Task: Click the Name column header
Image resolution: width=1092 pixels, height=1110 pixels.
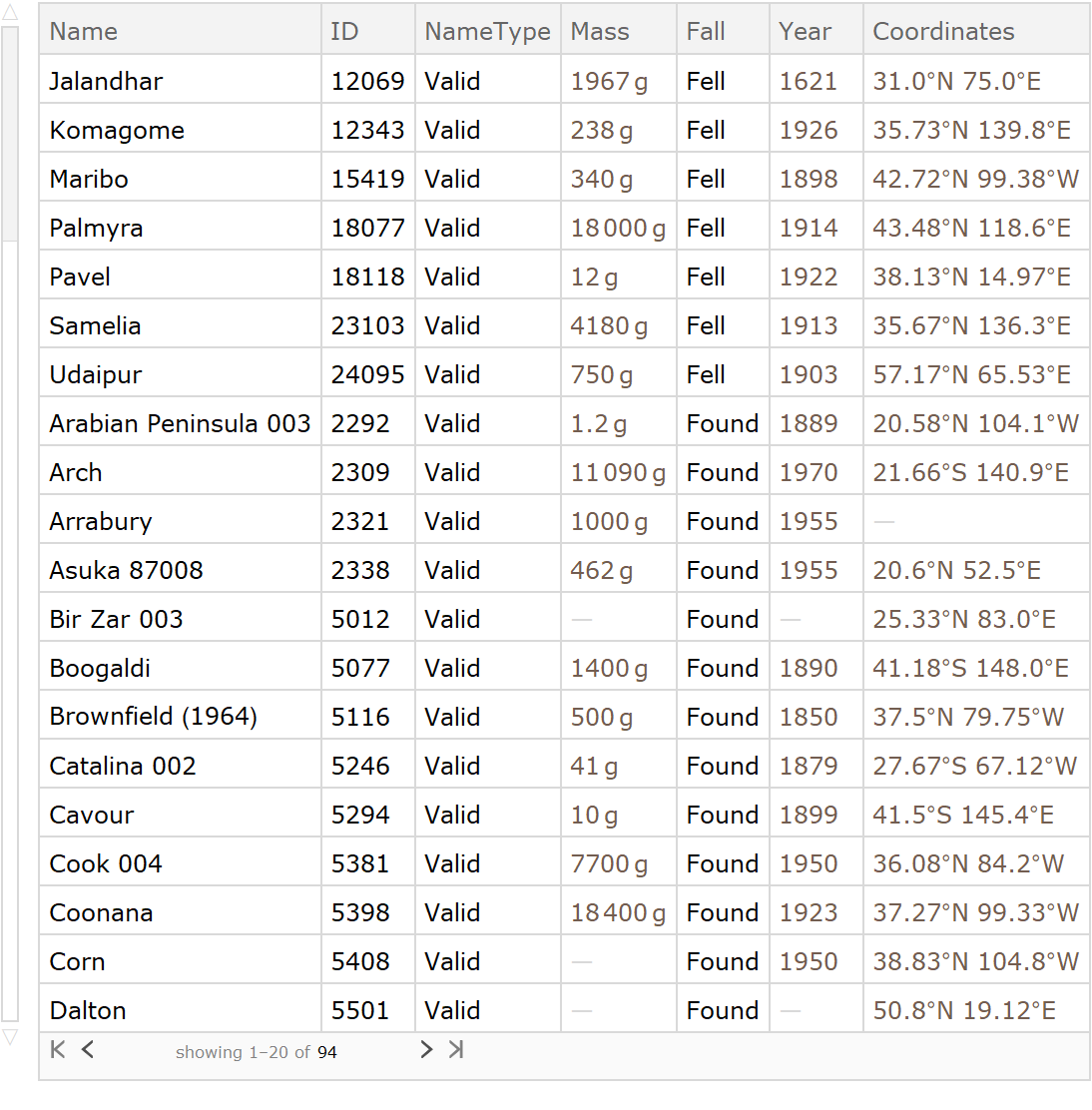Action: pos(84,32)
